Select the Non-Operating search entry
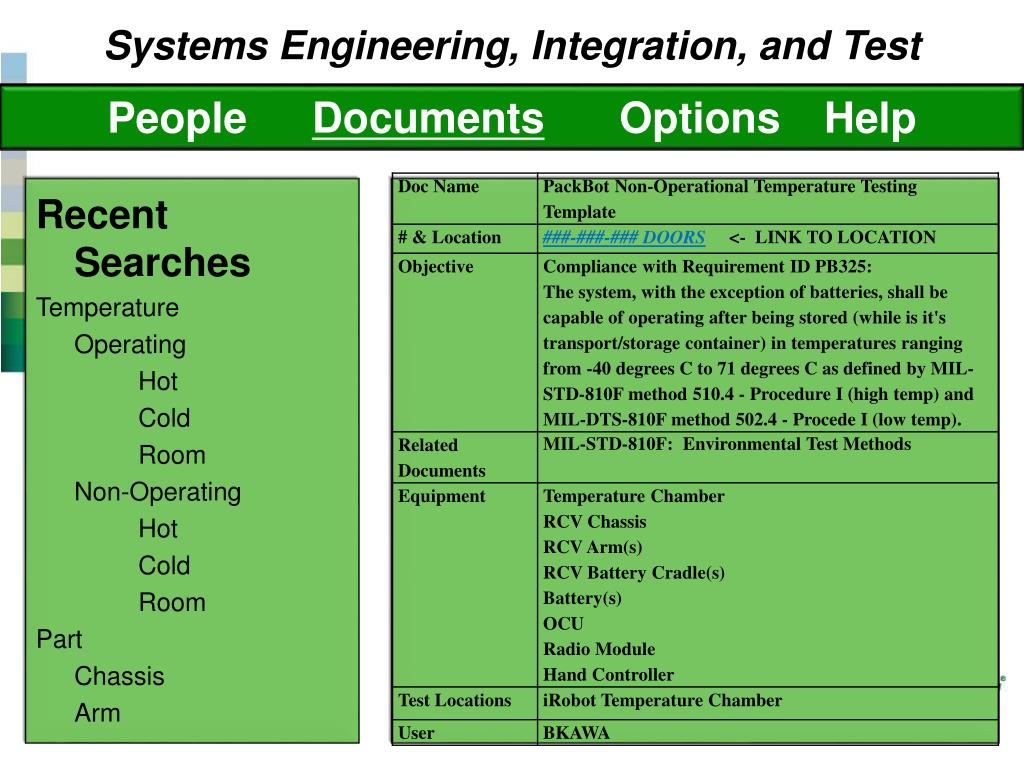 pyautogui.click(x=158, y=492)
